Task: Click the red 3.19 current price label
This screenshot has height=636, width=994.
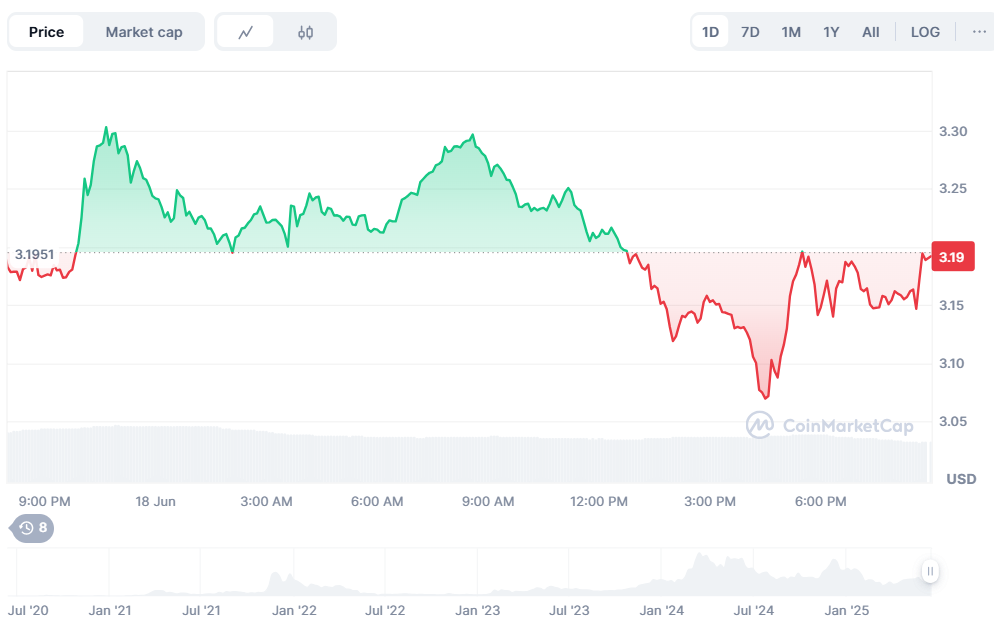Action: click(x=952, y=257)
